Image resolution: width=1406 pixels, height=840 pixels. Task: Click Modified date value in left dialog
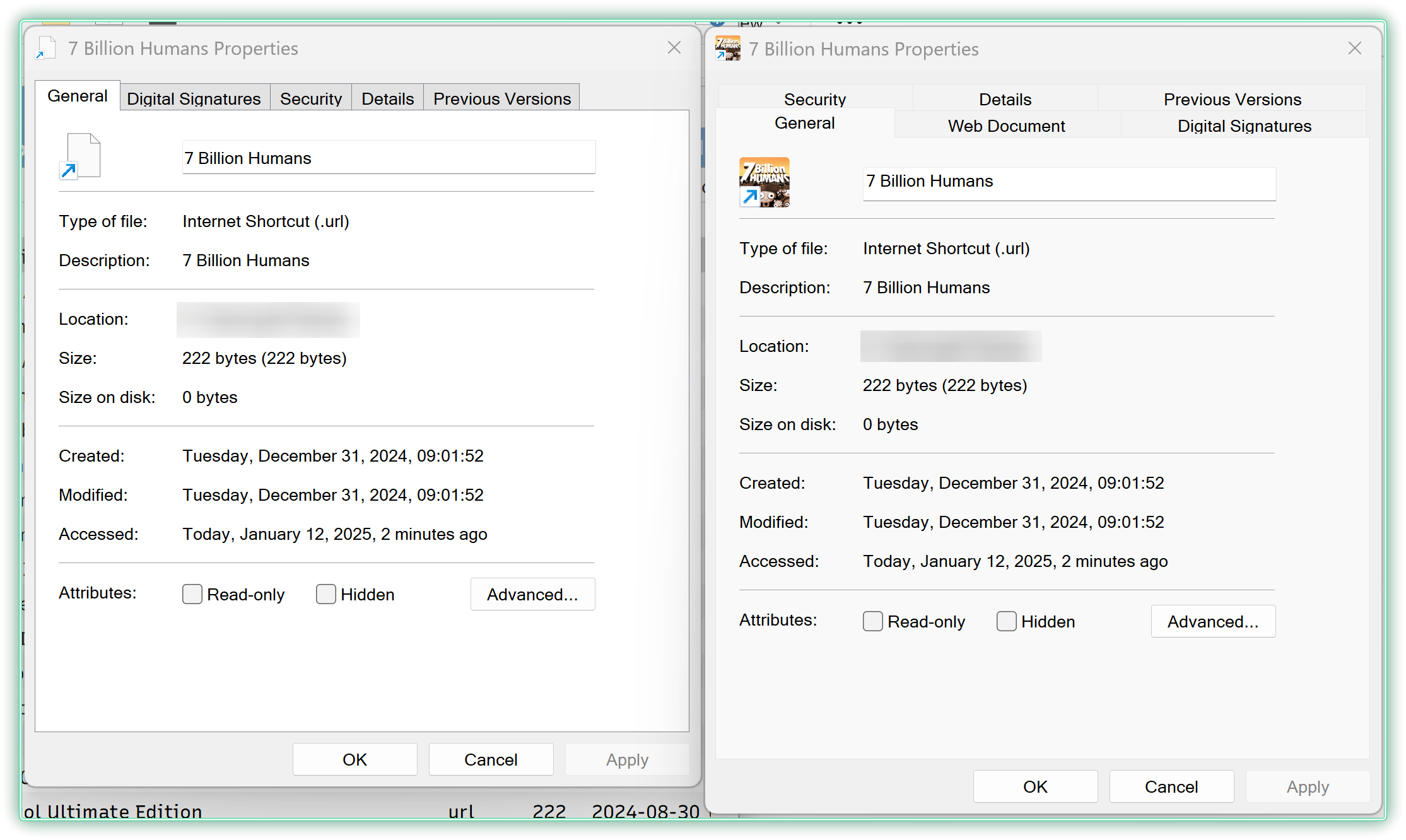point(333,495)
